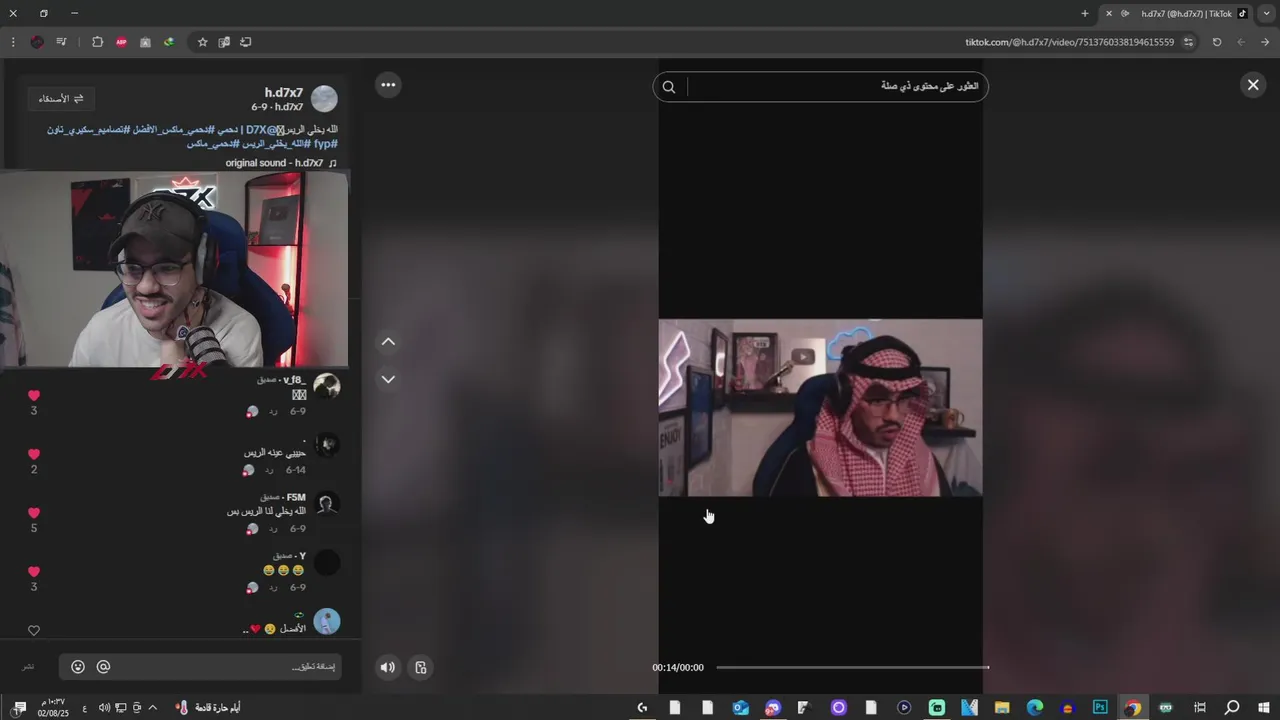
Task: Open the media control music-list icon
Action: point(62,42)
